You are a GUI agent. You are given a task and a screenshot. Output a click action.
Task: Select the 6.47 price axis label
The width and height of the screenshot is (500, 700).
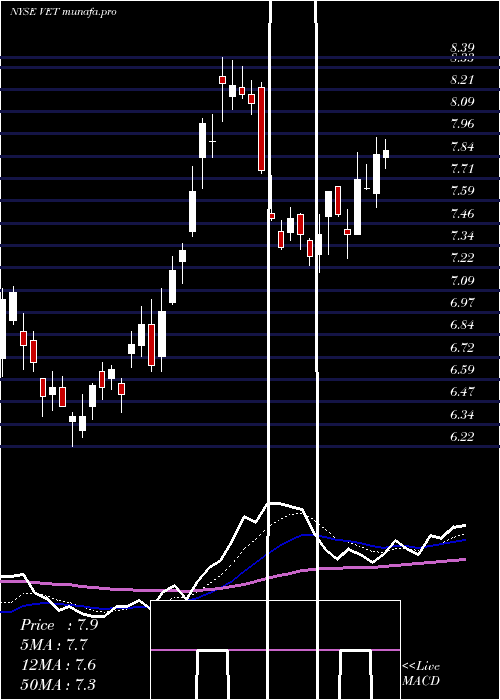coord(462,392)
